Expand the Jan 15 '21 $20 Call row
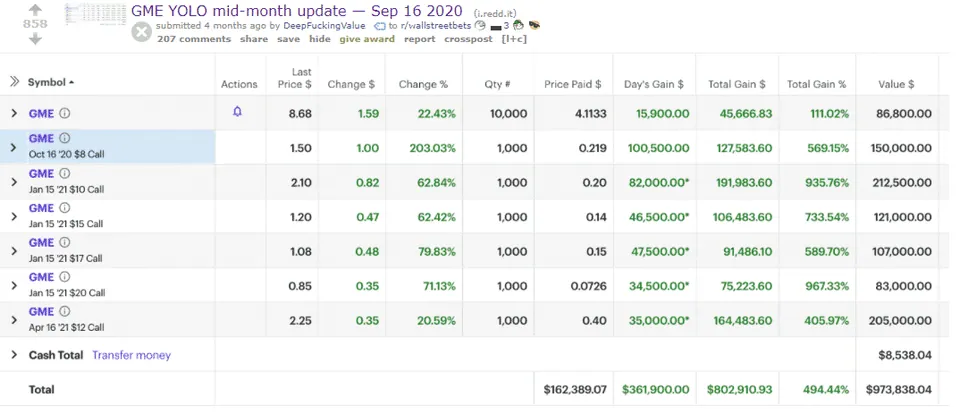 [13, 286]
